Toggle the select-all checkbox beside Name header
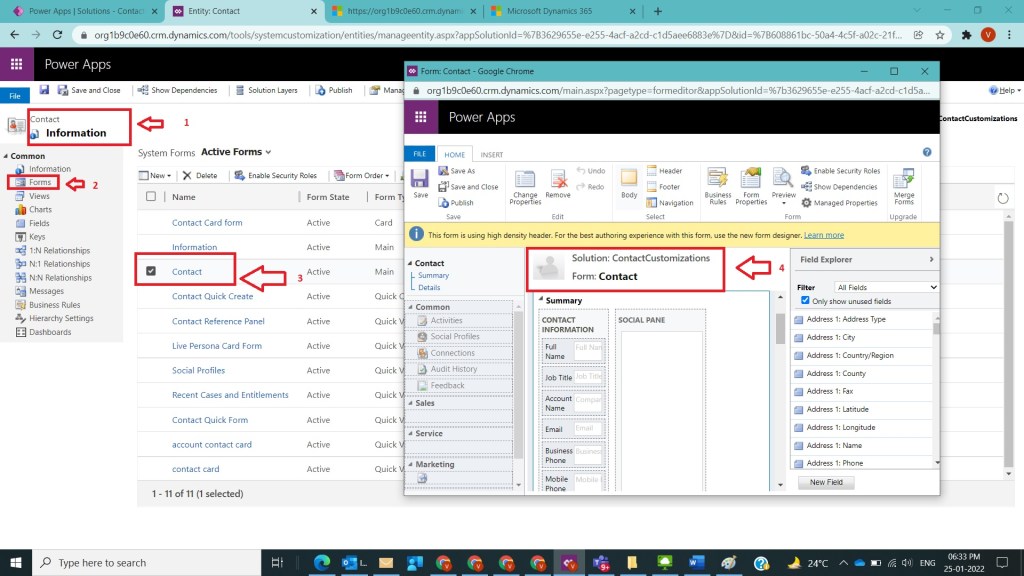The image size is (1024, 576). [x=151, y=197]
